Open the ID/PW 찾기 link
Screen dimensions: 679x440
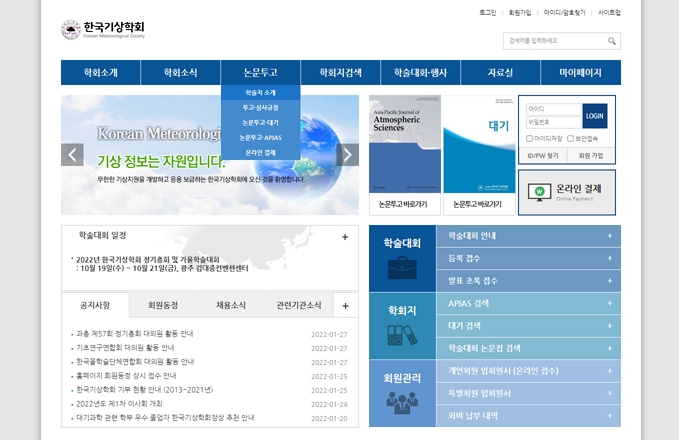(x=543, y=156)
